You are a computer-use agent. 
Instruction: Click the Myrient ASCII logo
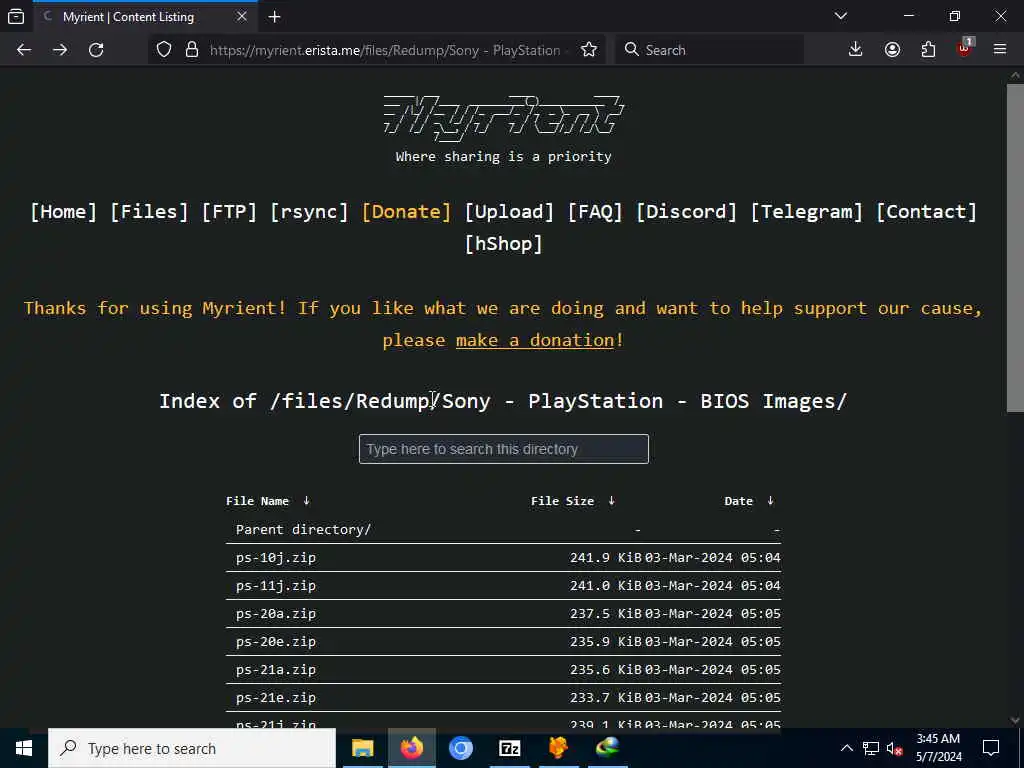(504, 118)
